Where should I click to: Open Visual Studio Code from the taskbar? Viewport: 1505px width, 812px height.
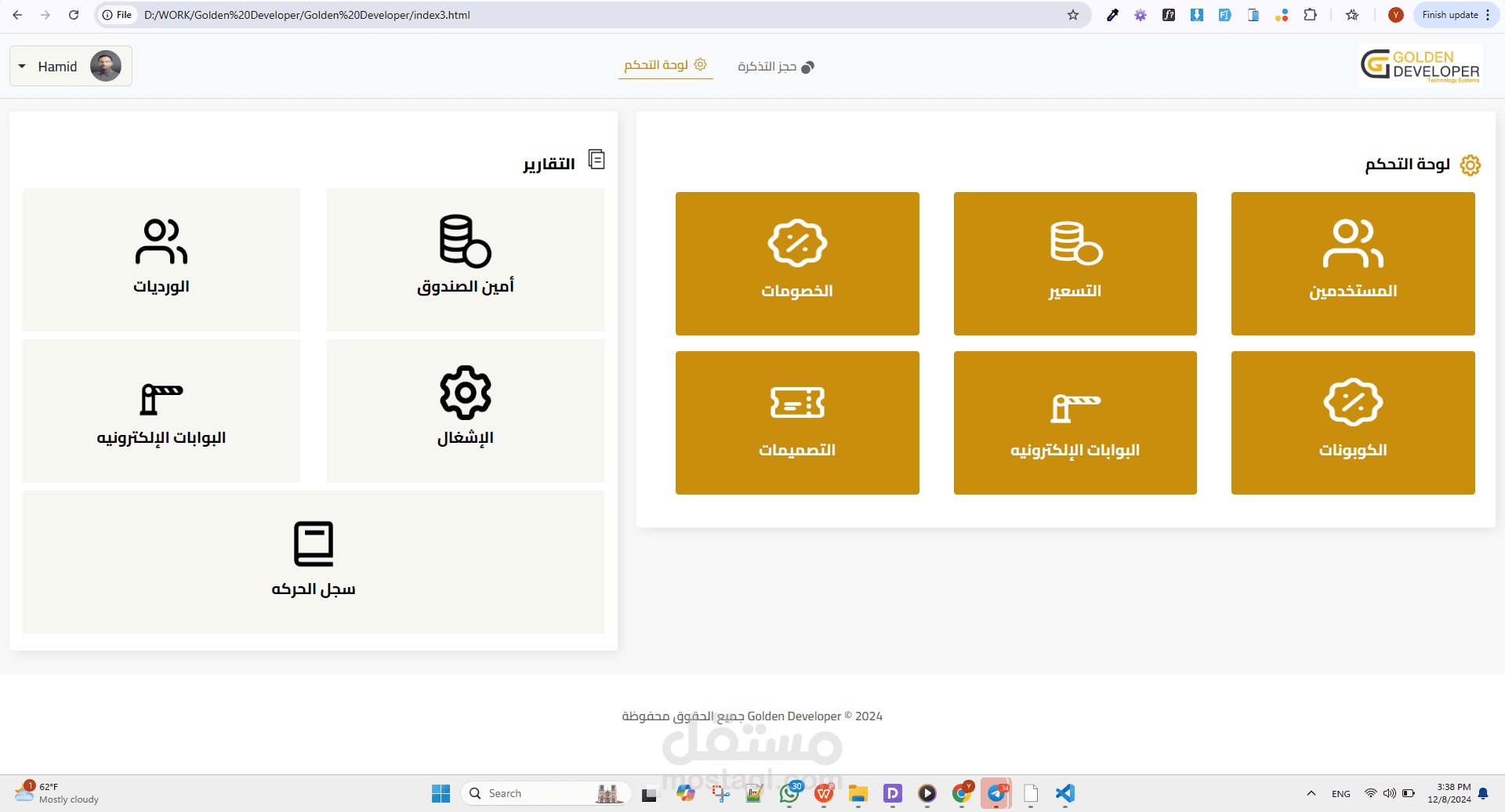(x=1064, y=793)
